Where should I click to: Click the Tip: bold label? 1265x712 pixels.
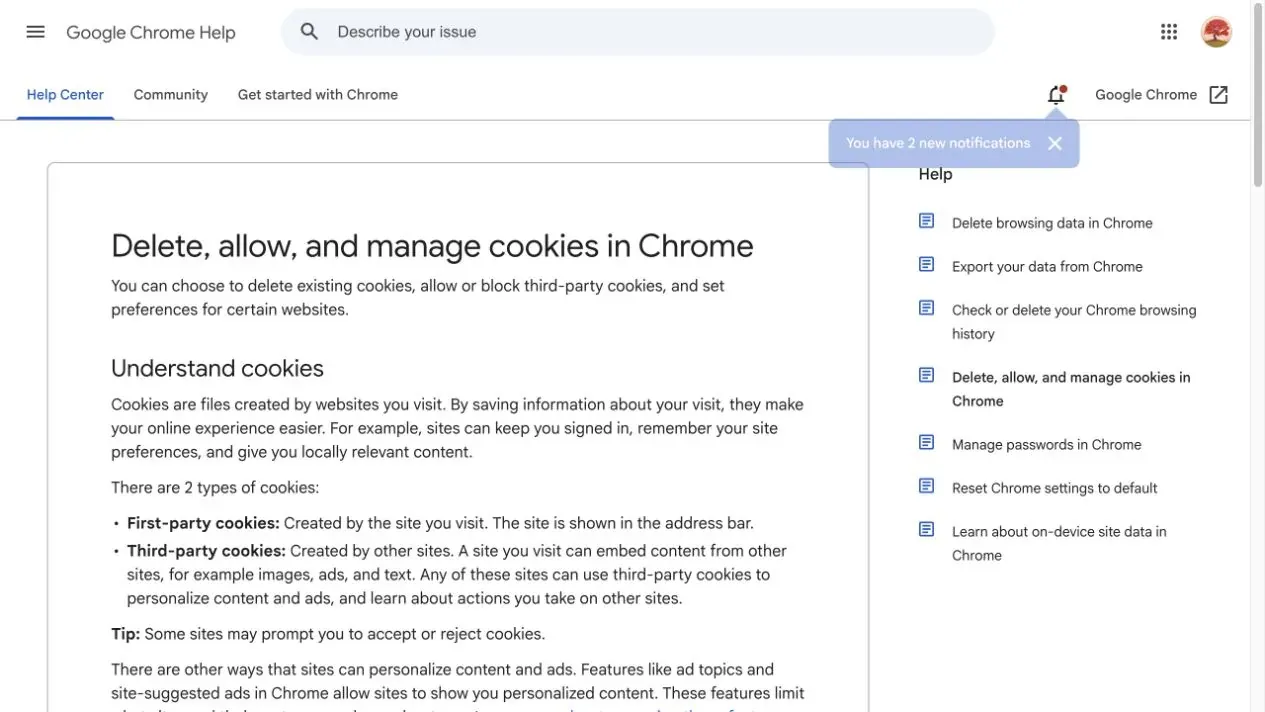point(125,634)
